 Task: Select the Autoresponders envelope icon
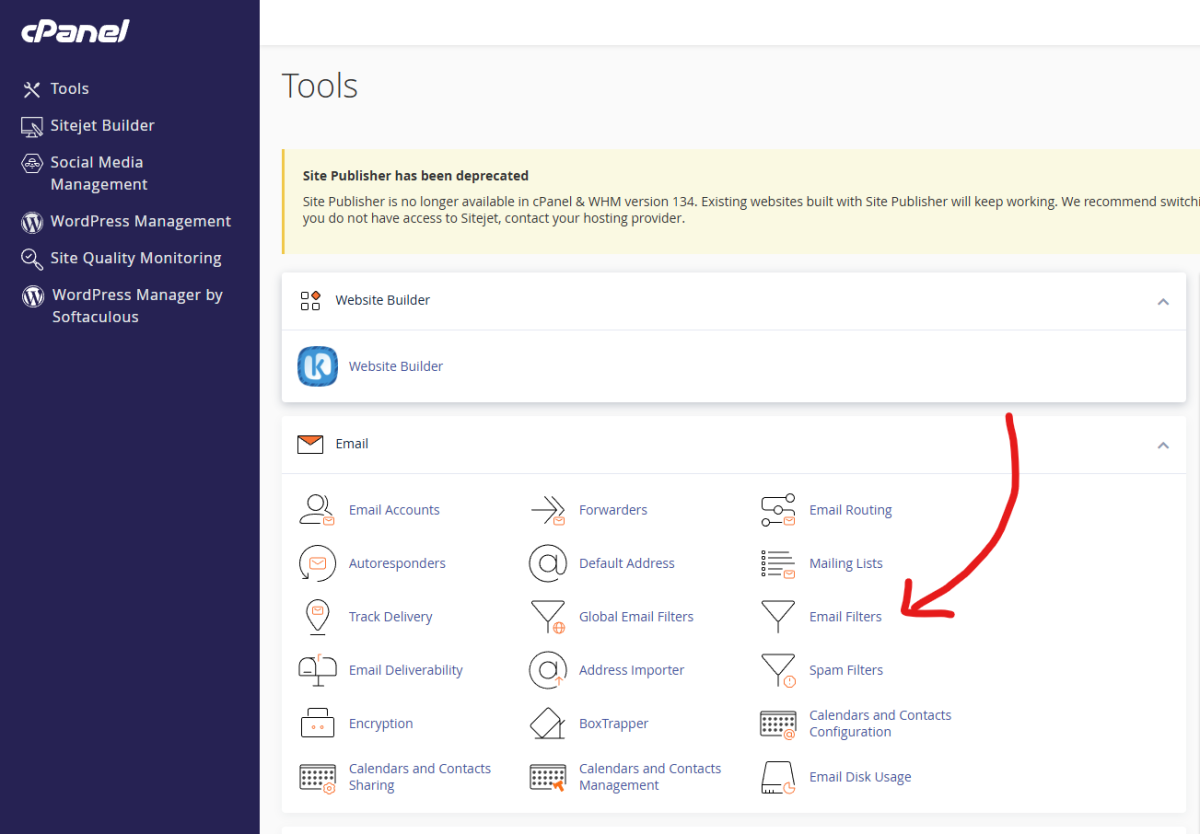[317, 563]
